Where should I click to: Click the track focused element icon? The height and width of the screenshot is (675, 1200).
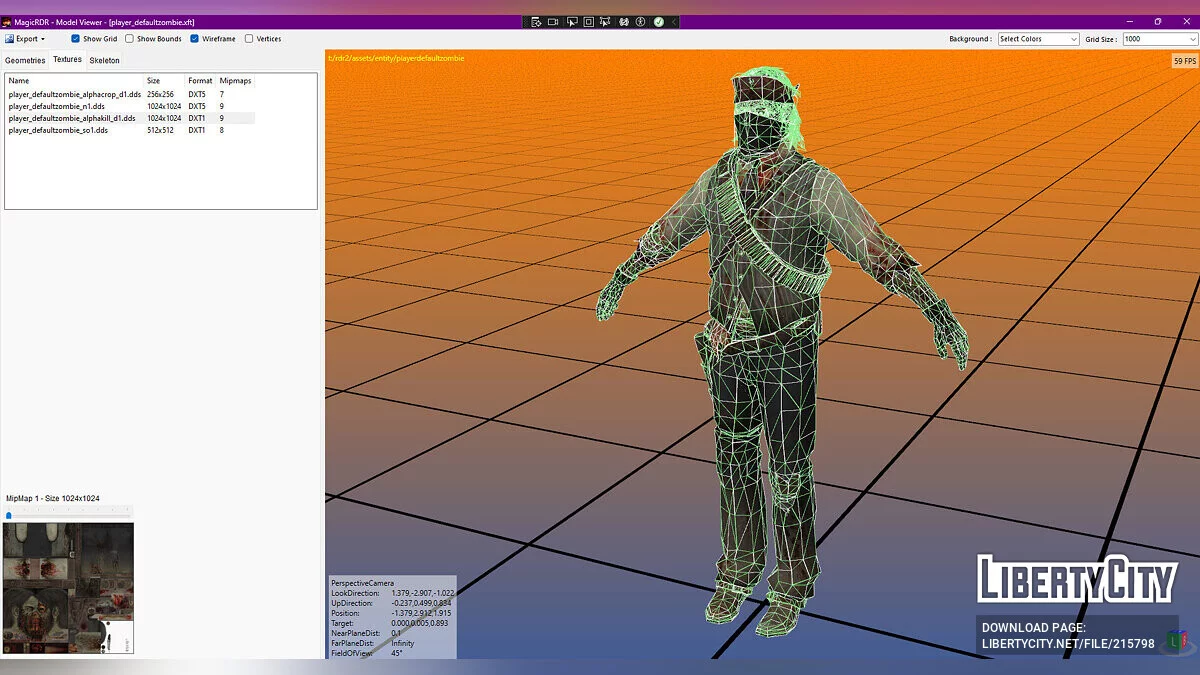point(606,21)
